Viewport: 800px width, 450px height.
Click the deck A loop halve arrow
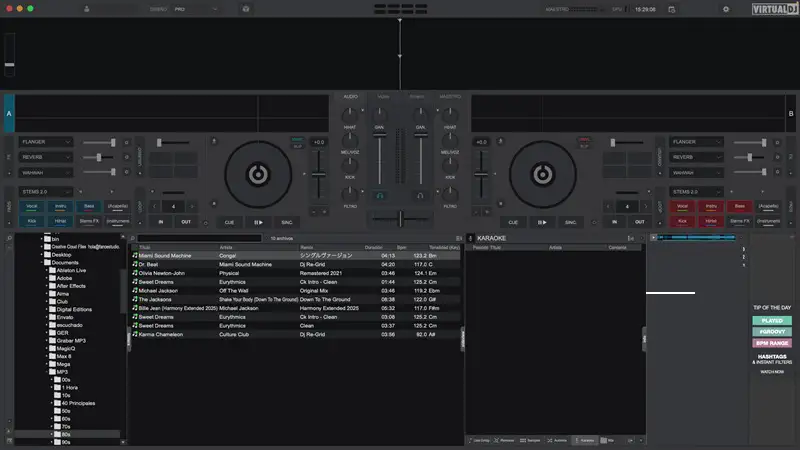coord(155,207)
